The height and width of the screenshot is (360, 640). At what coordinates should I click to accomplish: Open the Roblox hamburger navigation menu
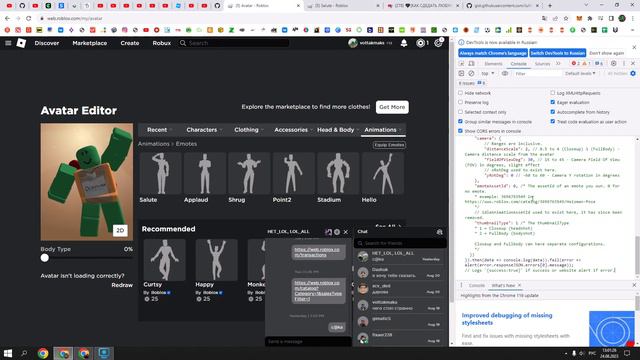click(x=8, y=43)
